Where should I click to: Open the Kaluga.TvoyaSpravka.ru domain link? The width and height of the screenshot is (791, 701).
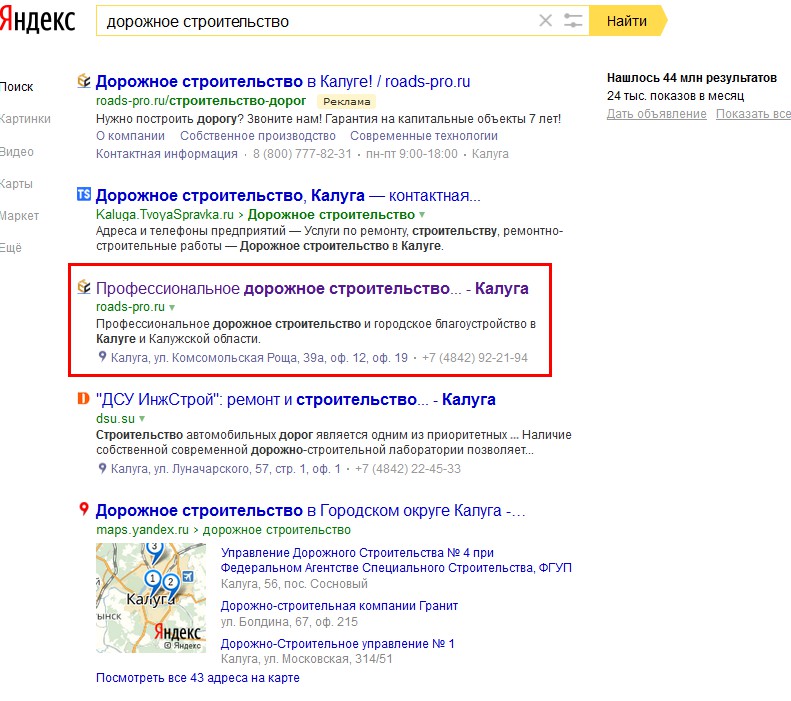[x=165, y=215]
